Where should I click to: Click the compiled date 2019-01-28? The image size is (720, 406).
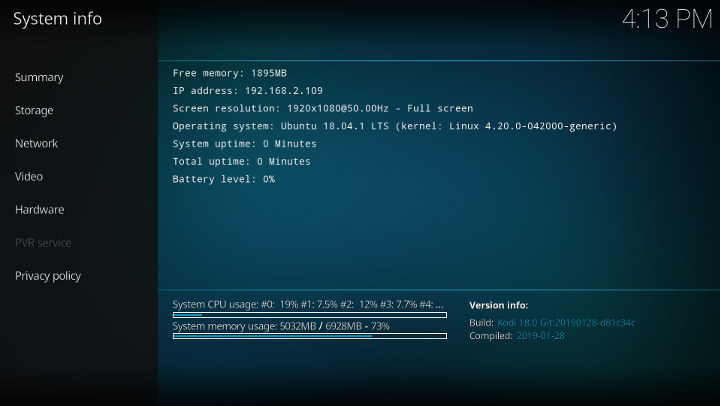540,336
